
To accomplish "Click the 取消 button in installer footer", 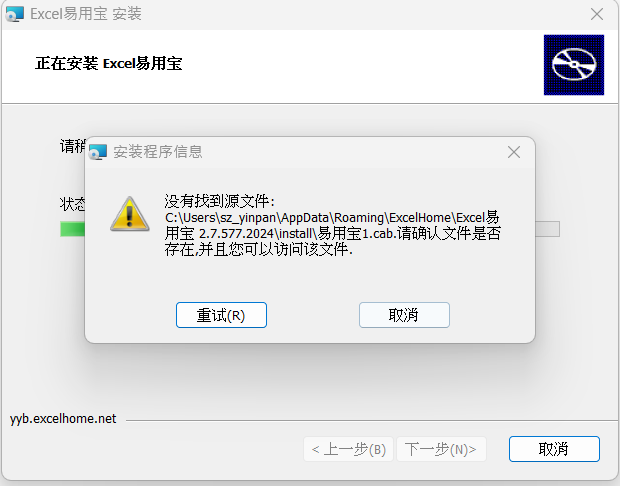I will coord(554,449).
